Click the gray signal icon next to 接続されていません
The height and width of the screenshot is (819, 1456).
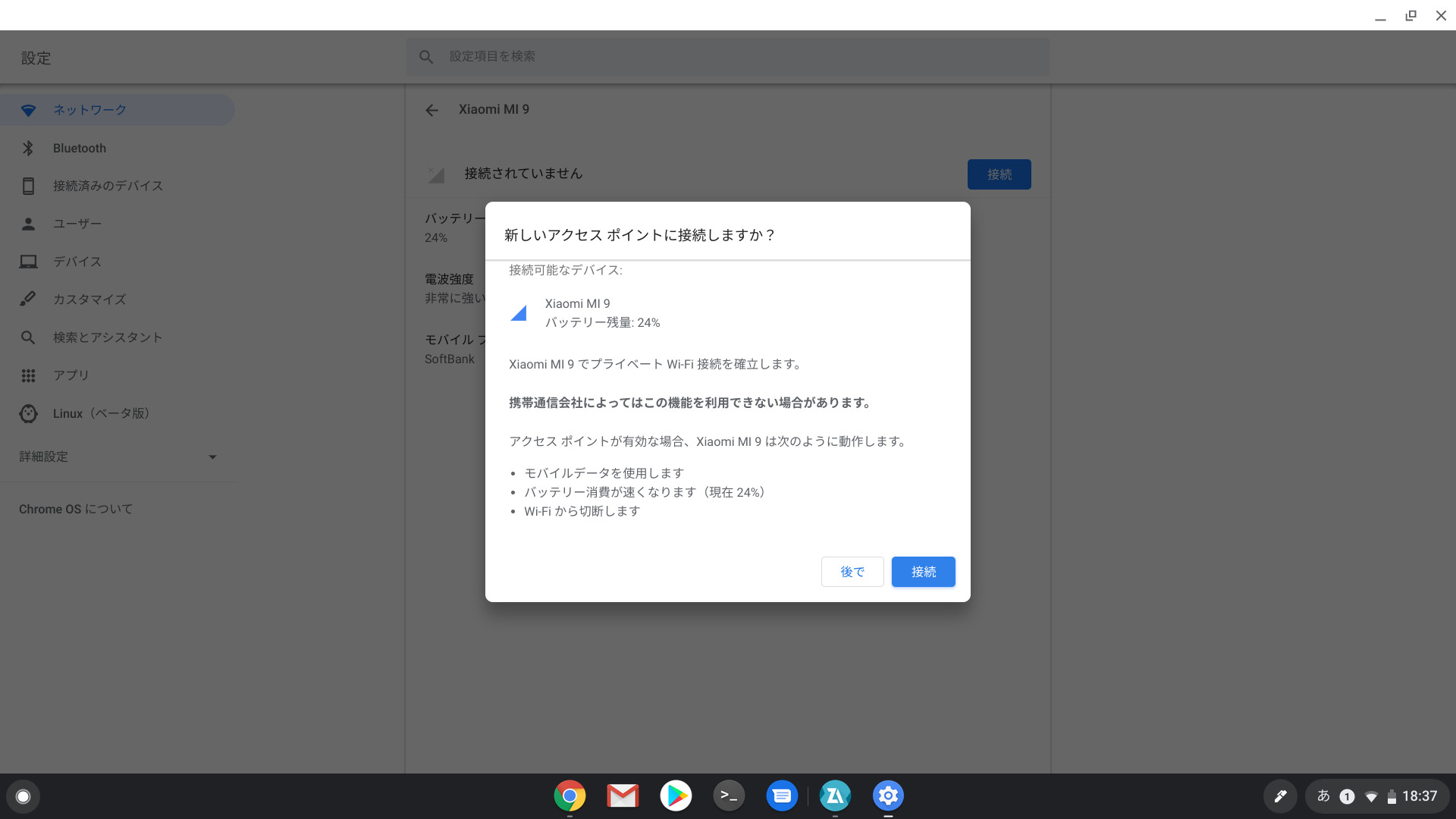436,174
